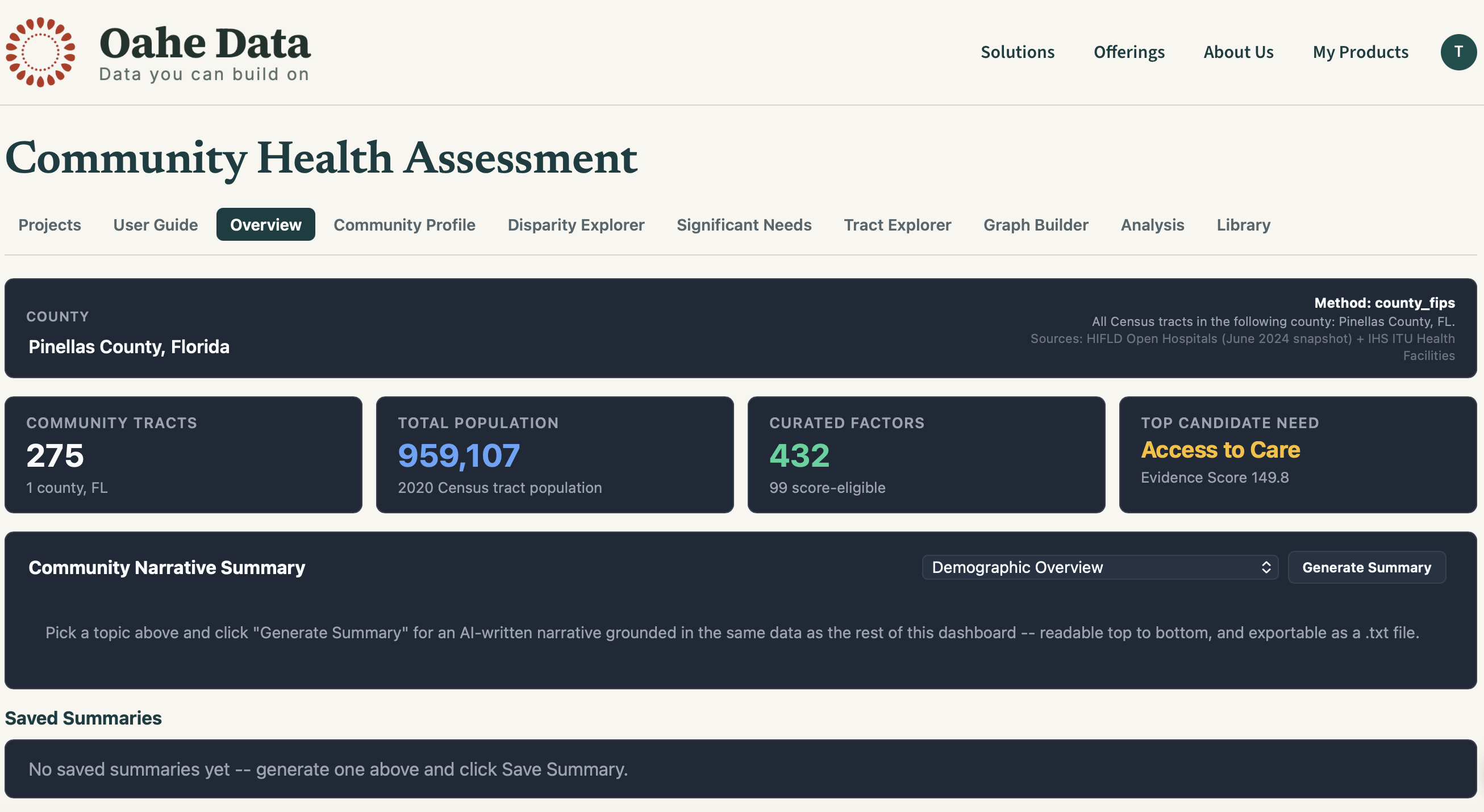Open the user avatar T menu
The image size is (1484, 812).
1458,52
